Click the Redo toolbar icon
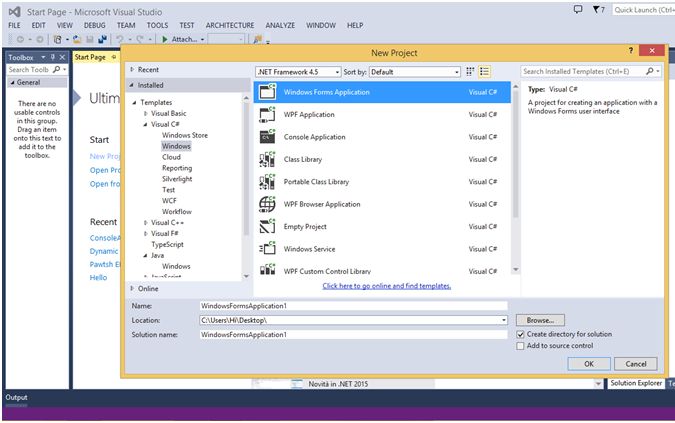Viewport: 675px width, 423px height. click(x=140, y=39)
